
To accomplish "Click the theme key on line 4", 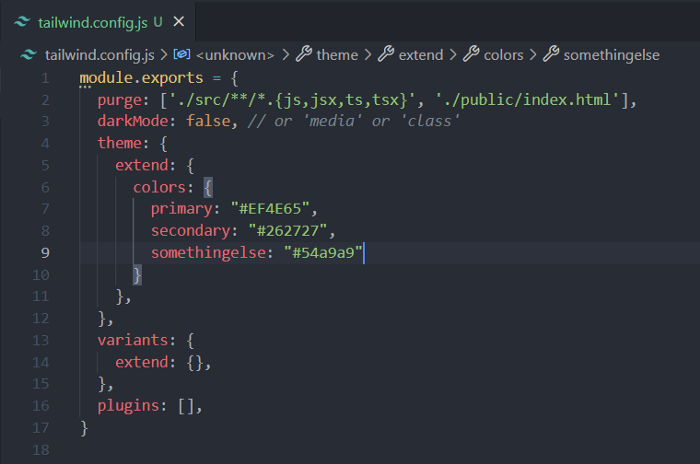I will click(119, 143).
